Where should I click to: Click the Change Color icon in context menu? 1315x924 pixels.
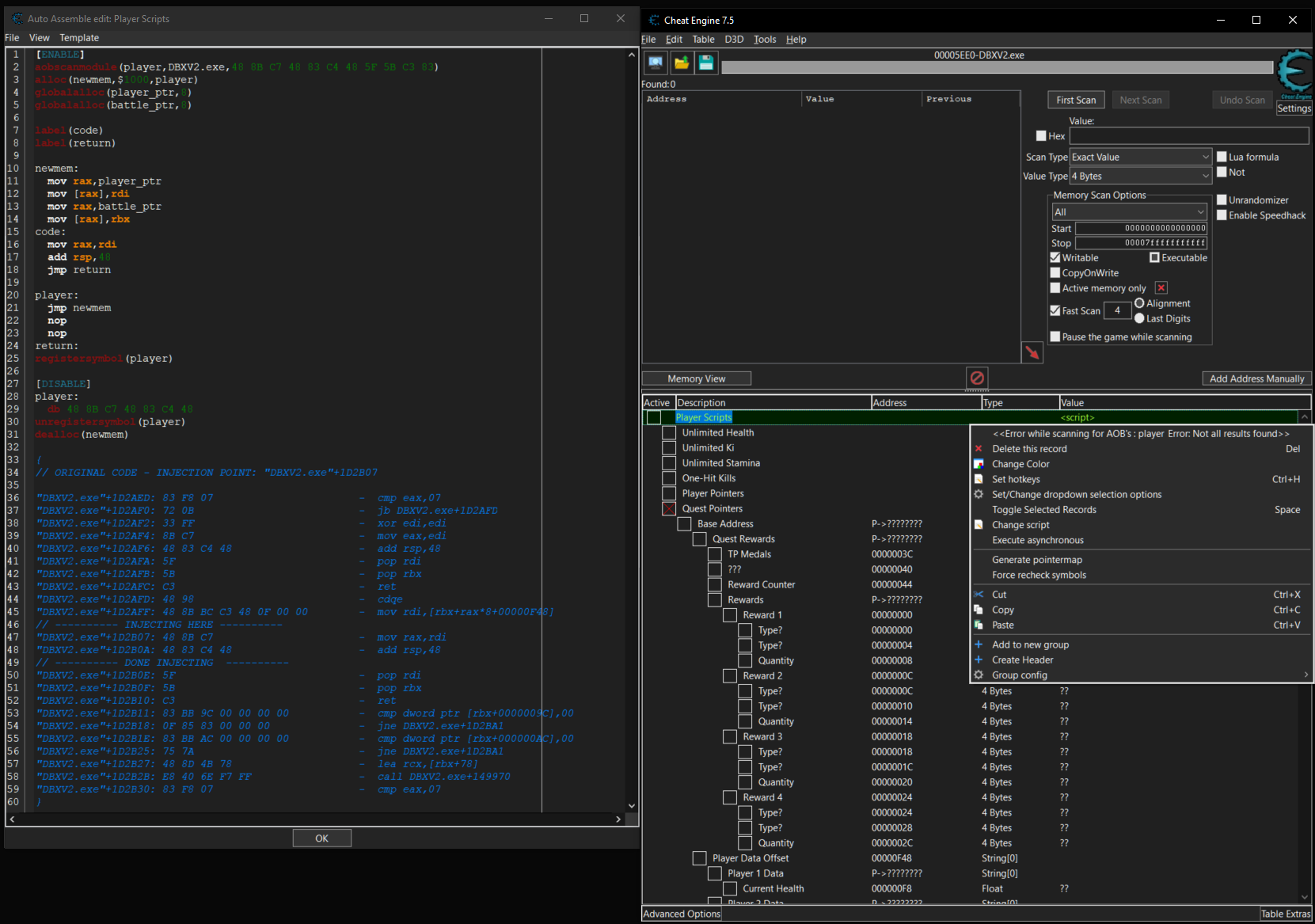point(979,464)
